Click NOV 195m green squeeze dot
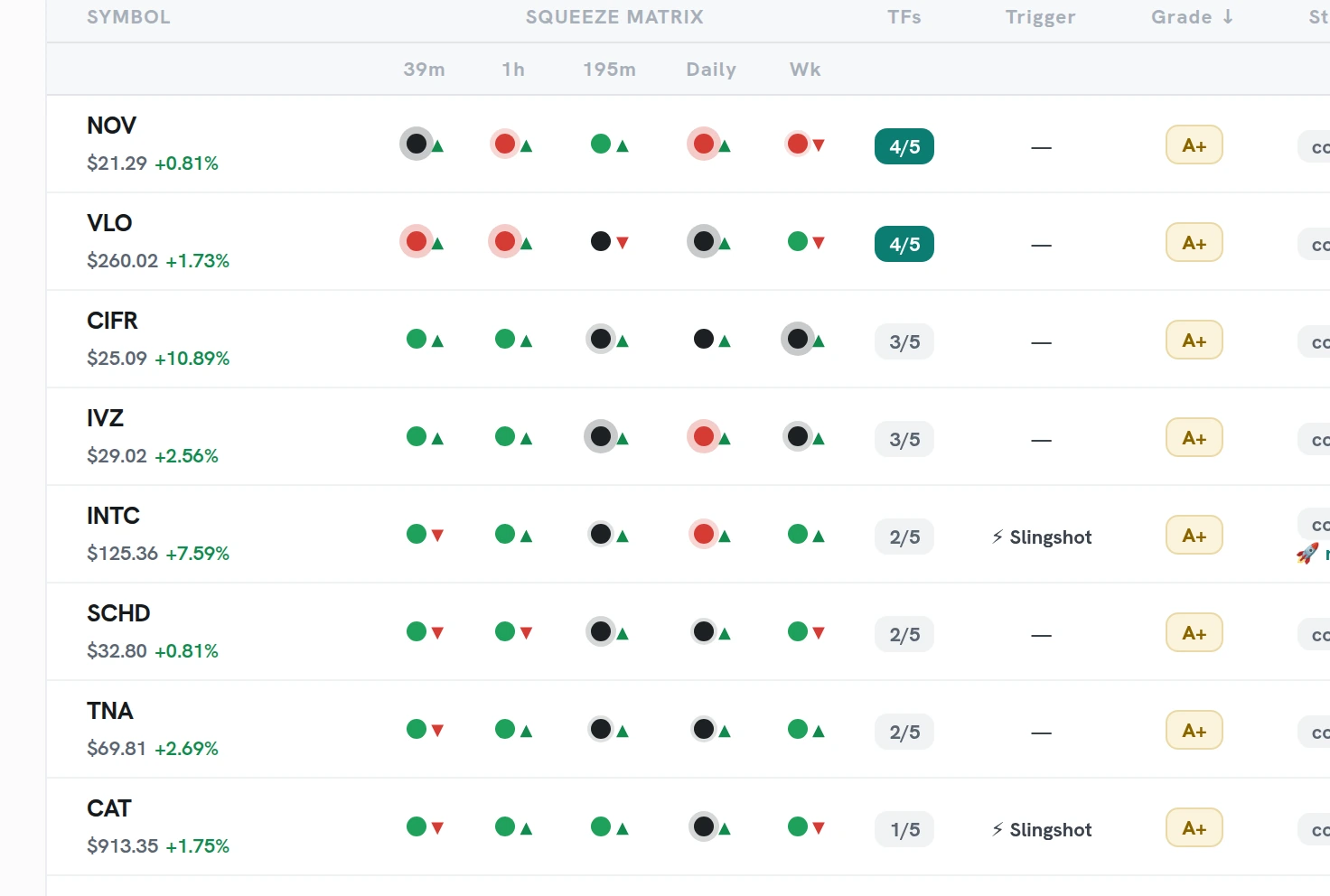 coord(601,144)
